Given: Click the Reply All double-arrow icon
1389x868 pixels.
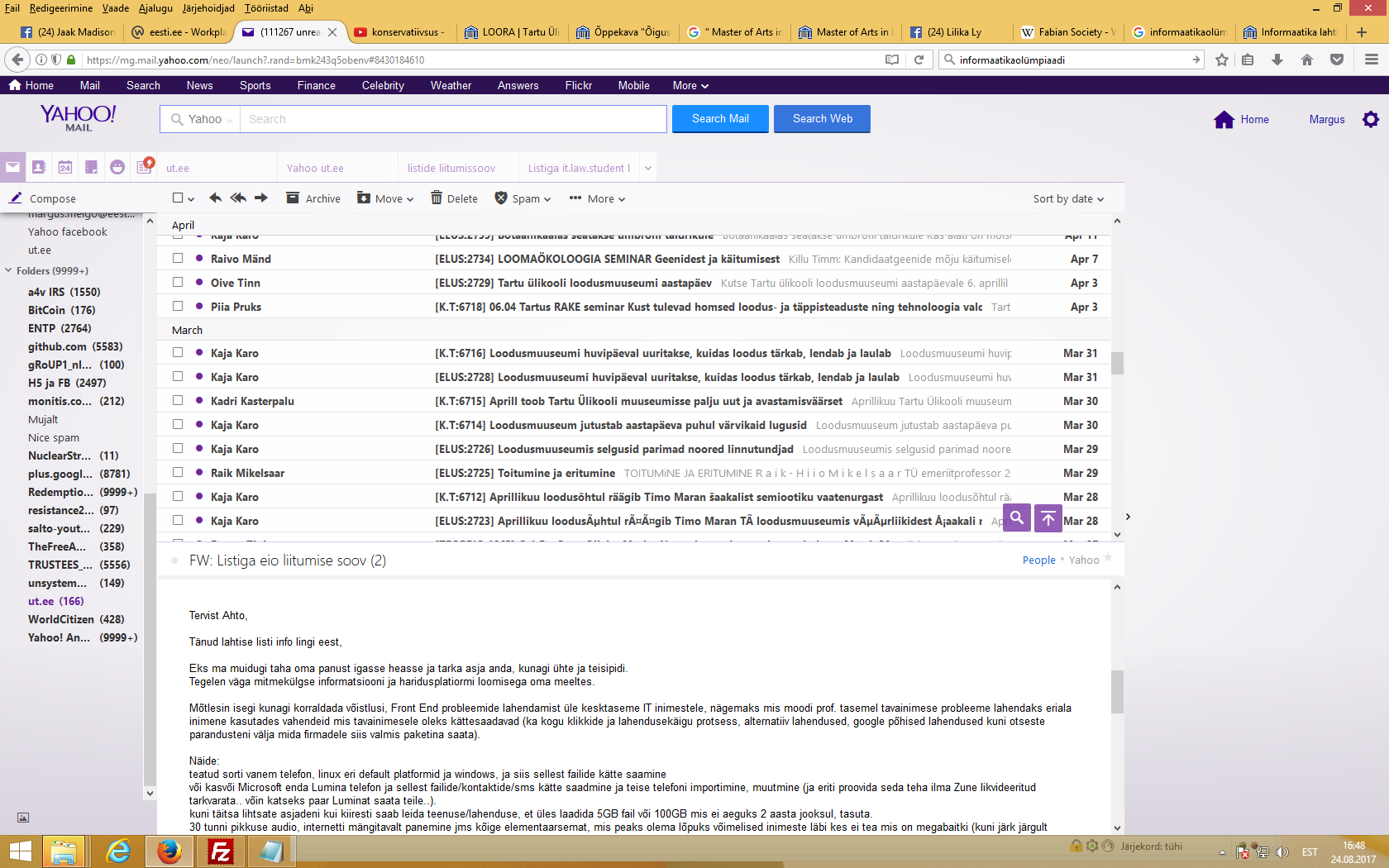Looking at the screenshot, I should coord(238,198).
